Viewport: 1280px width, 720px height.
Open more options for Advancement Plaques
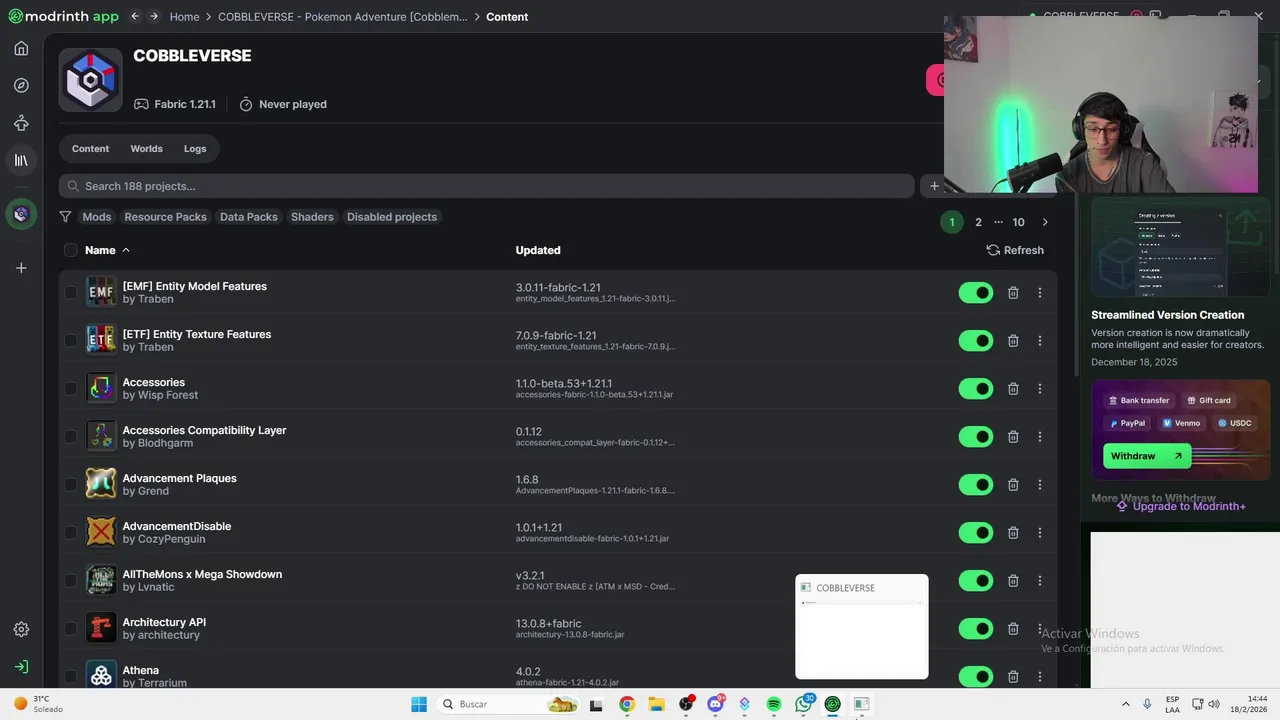tap(1040, 484)
